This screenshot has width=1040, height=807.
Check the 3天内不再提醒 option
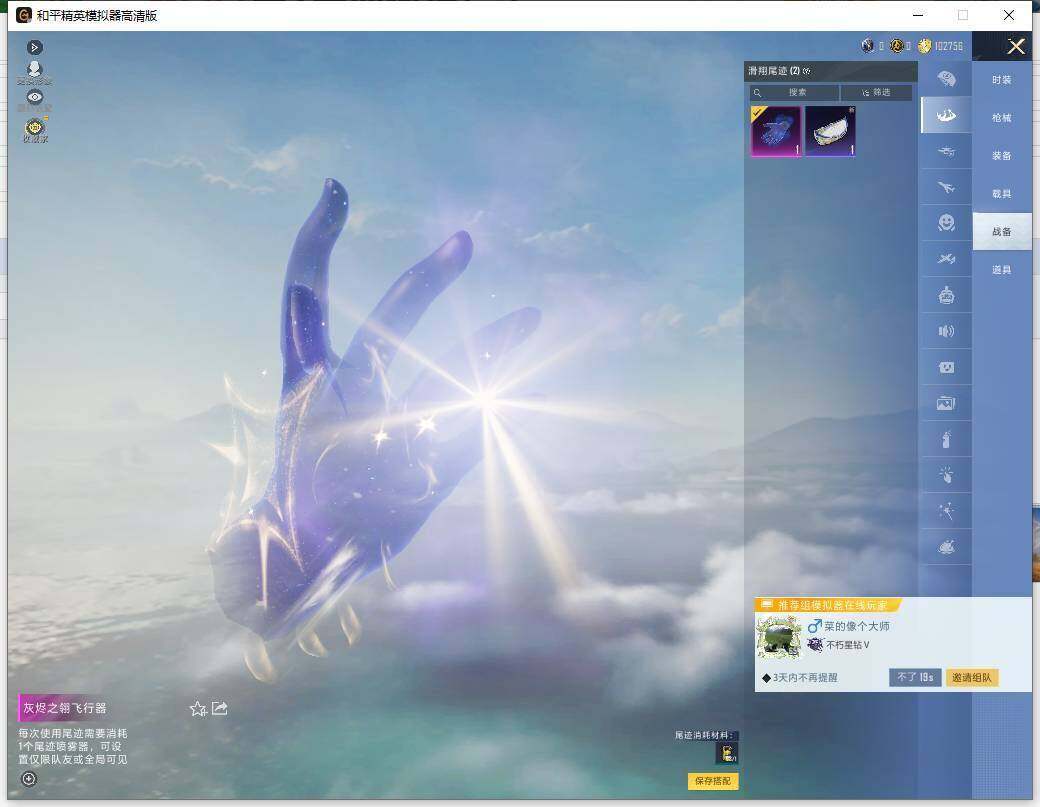click(x=800, y=678)
